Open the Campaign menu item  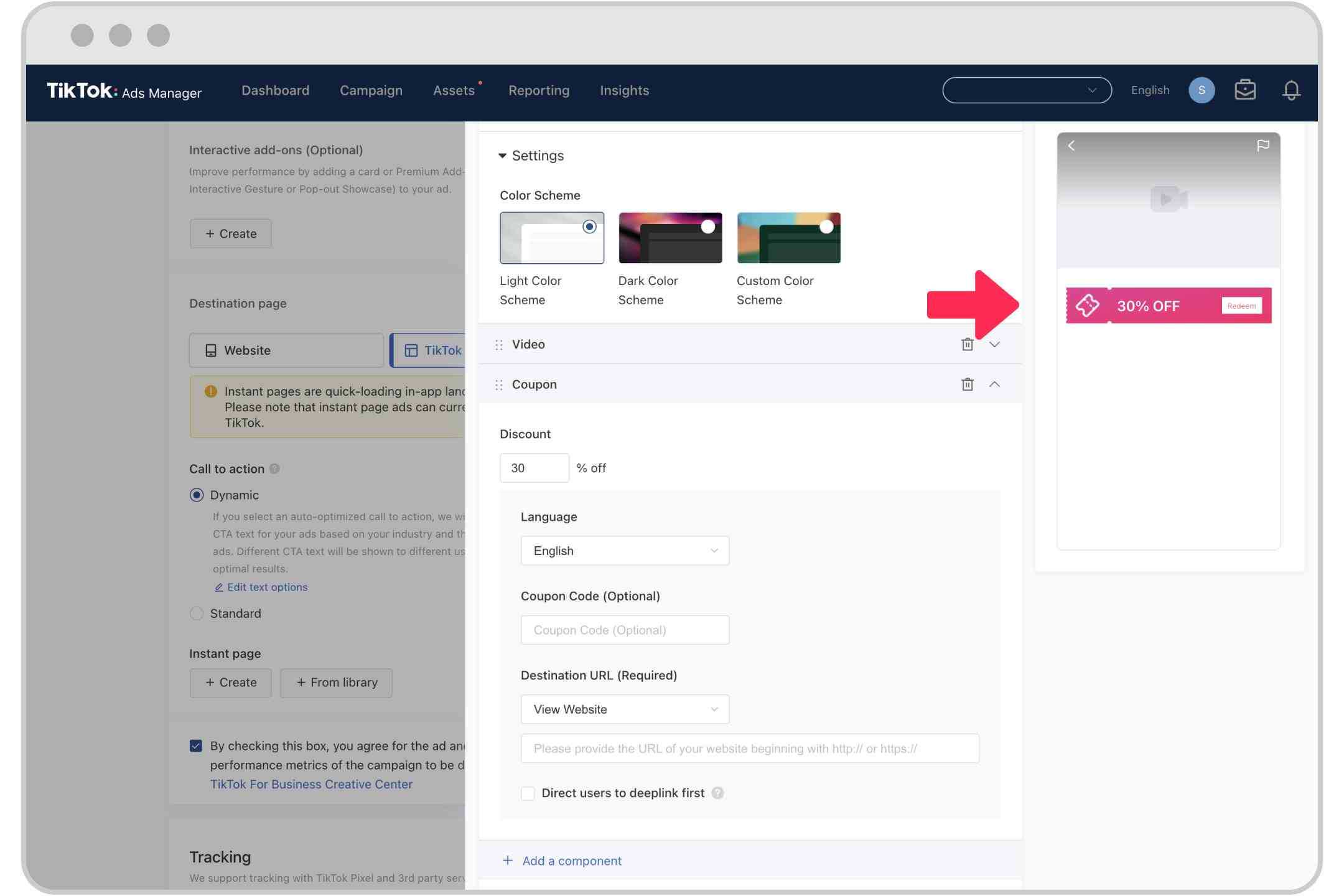tap(370, 90)
